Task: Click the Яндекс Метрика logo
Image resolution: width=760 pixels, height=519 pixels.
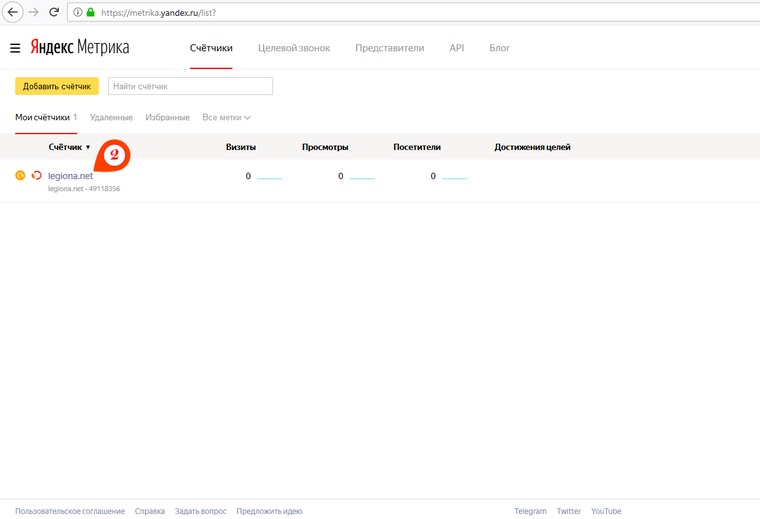Action: (80, 48)
